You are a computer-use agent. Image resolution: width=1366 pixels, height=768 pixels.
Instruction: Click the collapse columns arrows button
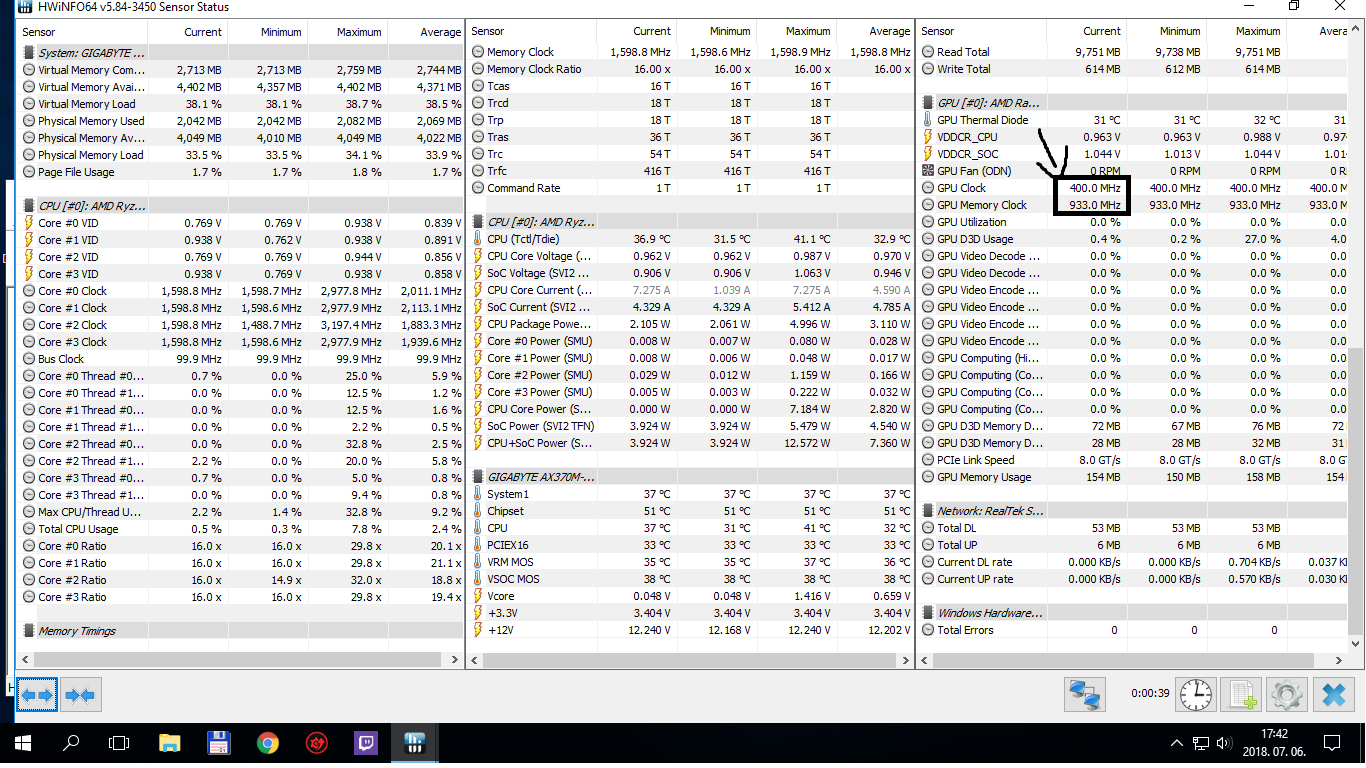point(80,693)
